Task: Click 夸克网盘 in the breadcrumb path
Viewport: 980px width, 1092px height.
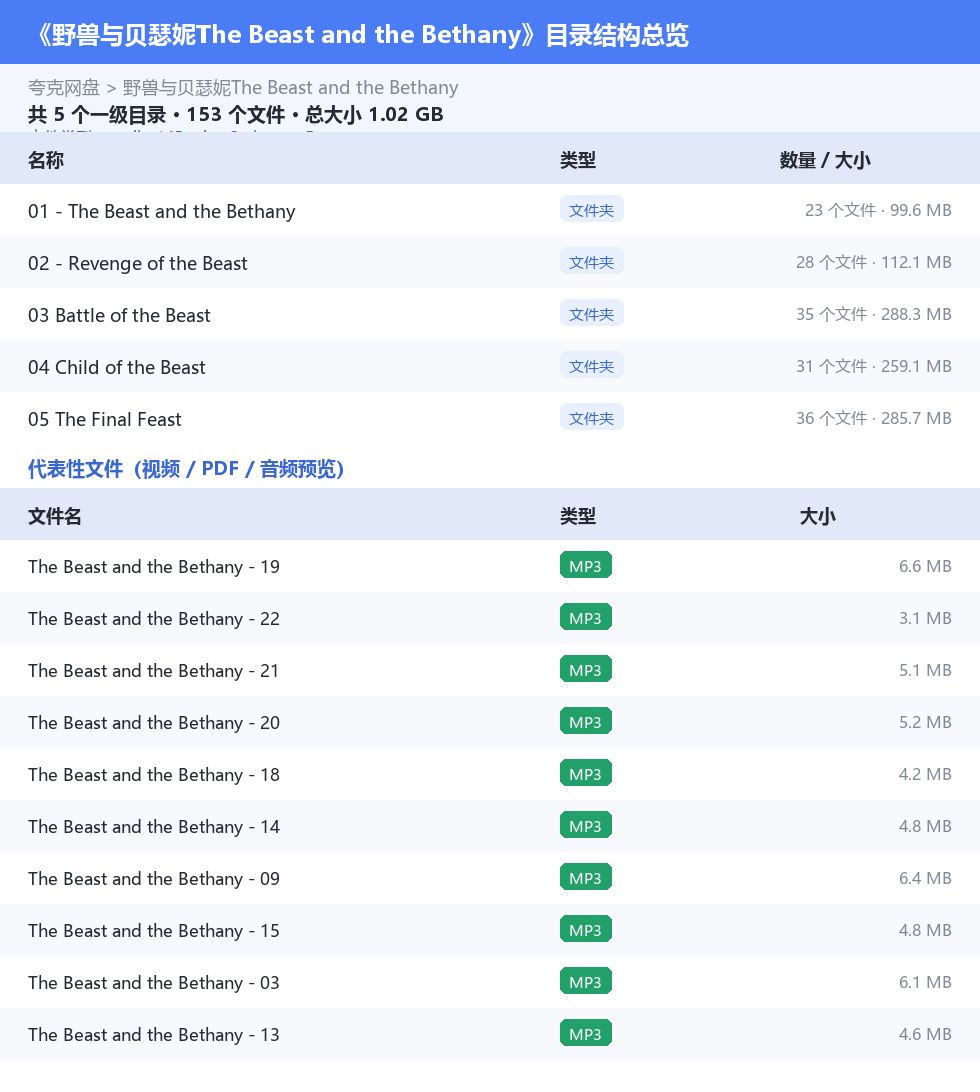Action: (64, 88)
